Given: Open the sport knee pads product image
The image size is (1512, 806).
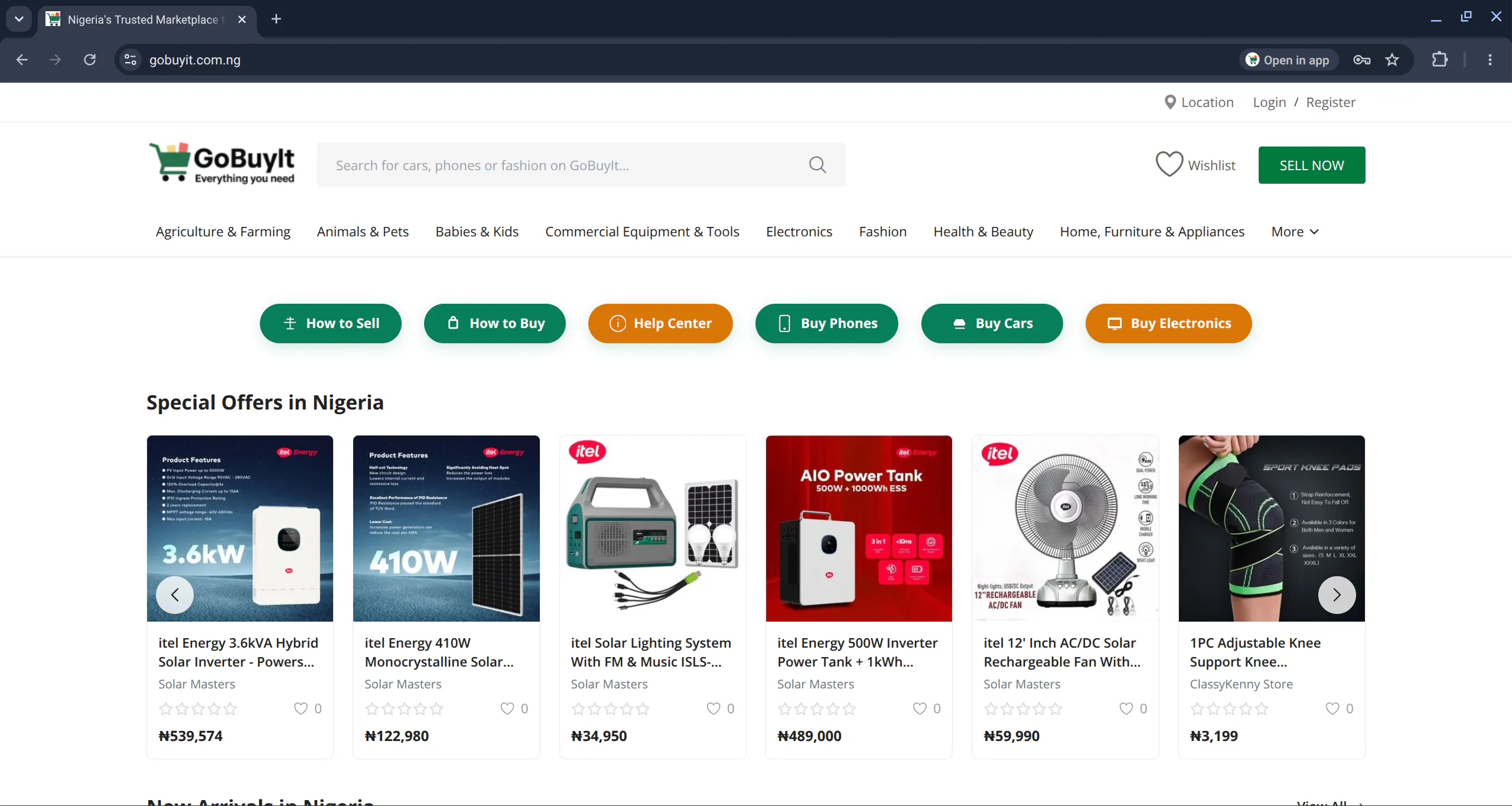Looking at the screenshot, I should coord(1272,528).
